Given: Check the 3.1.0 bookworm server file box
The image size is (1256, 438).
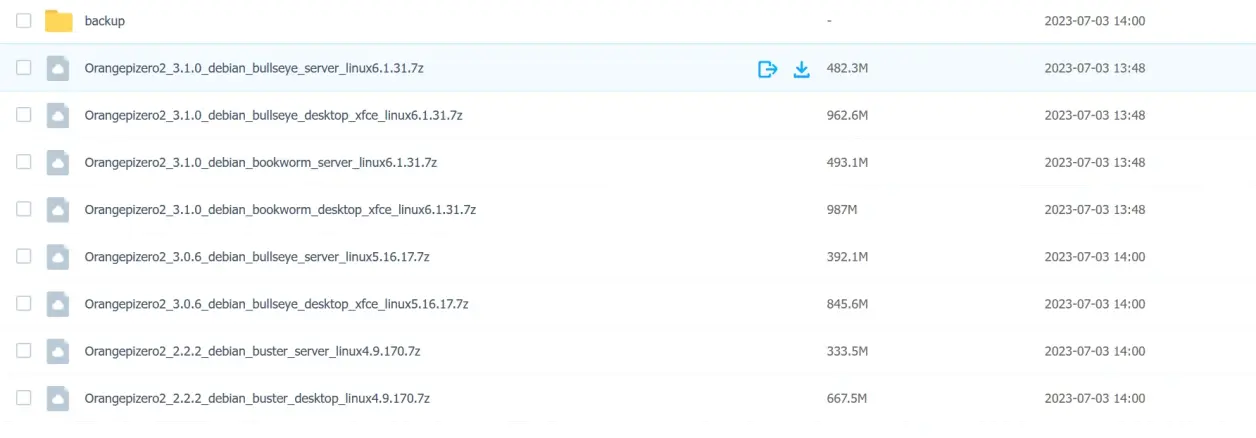Looking at the screenshot, I should [x=24, y=162].
